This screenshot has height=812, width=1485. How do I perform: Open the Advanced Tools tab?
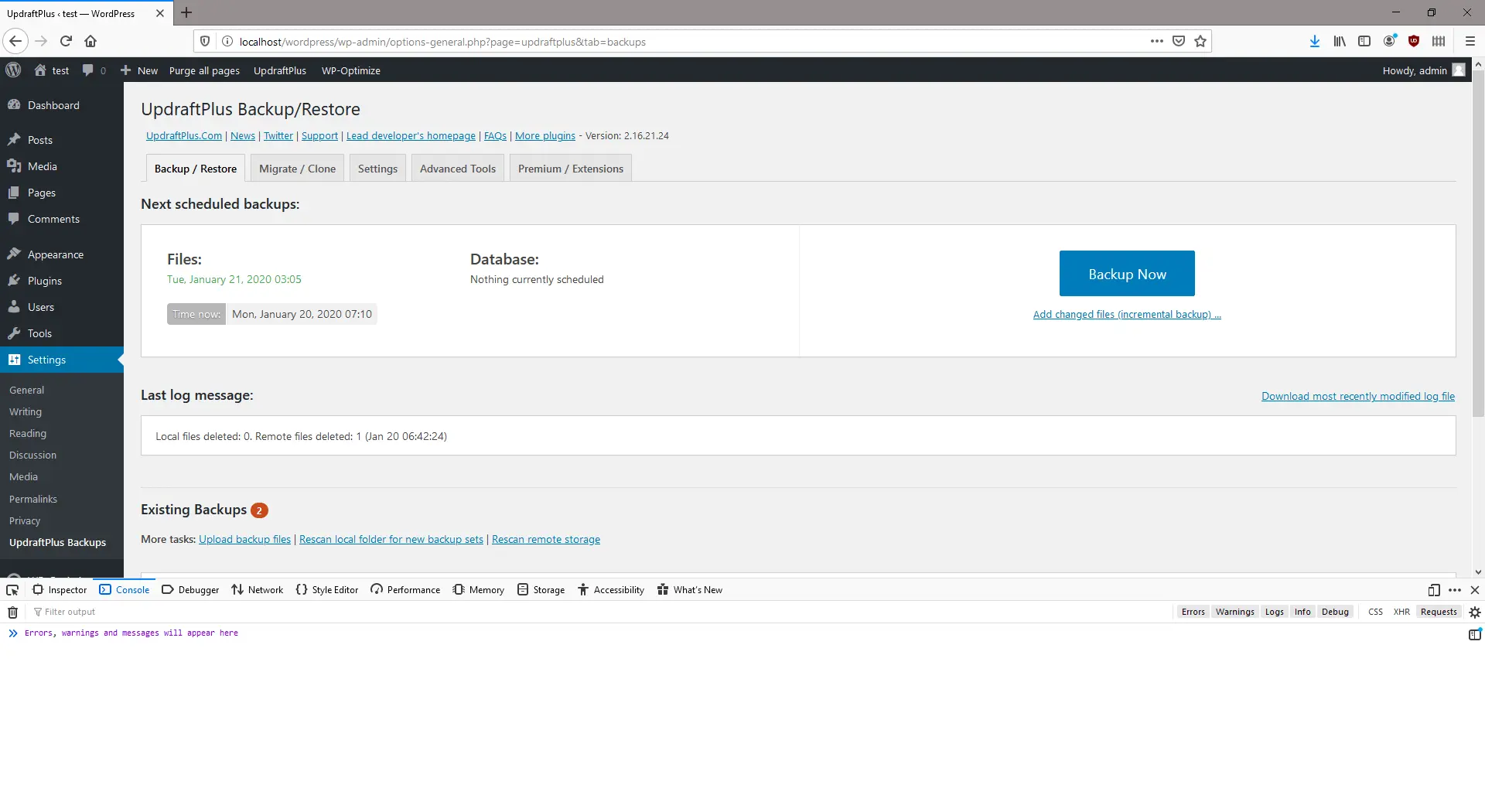[x=458, y=169]
